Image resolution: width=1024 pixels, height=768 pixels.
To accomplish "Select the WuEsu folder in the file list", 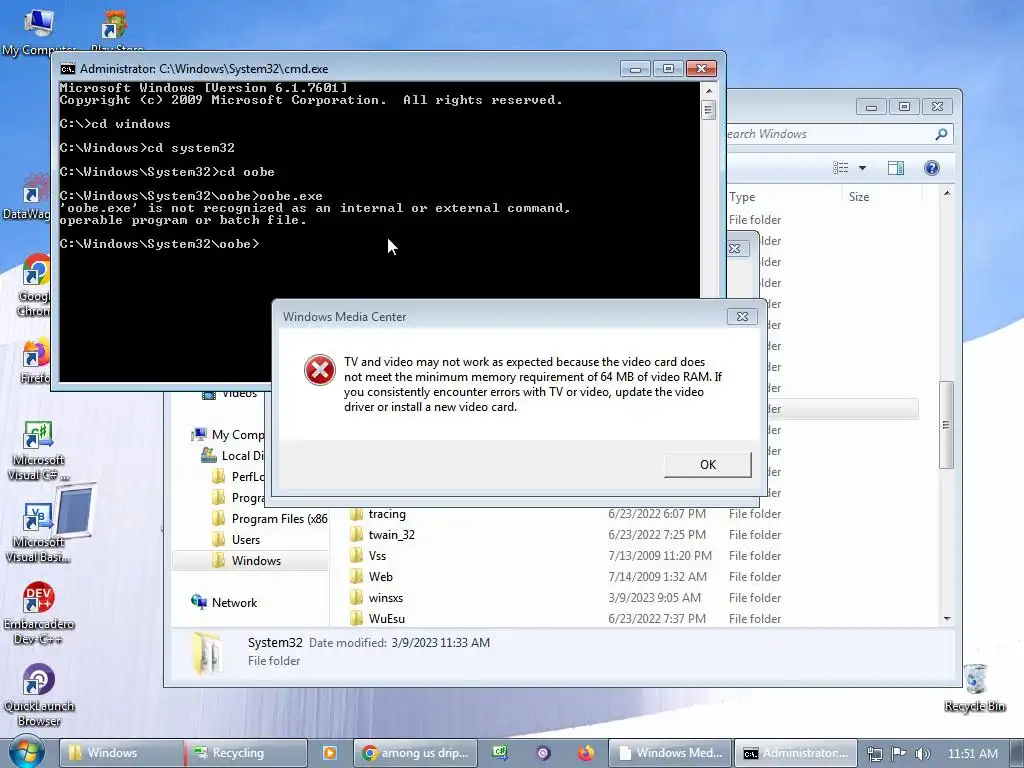I will (x=387, y=618).
